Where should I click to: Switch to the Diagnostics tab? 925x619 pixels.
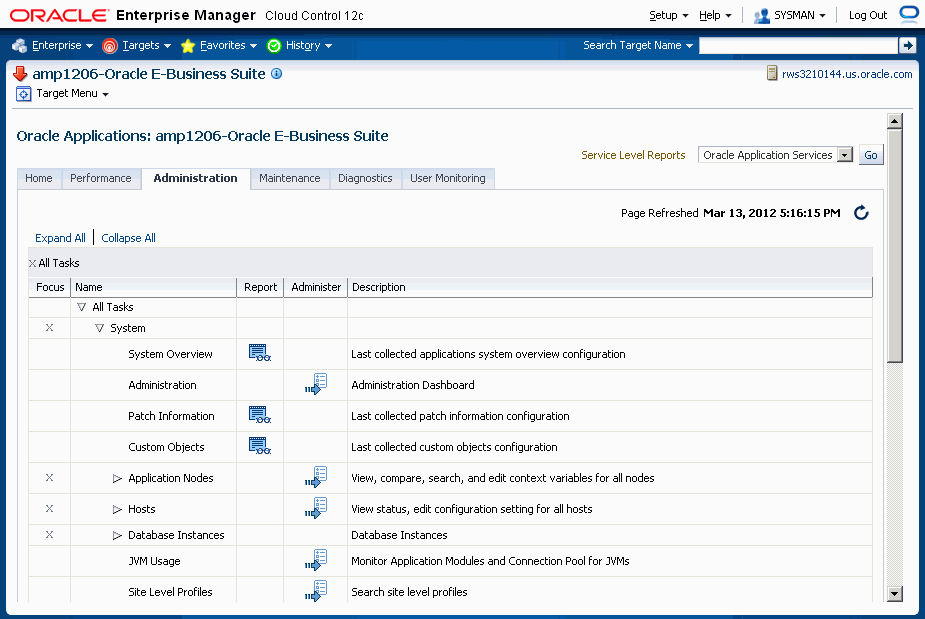click(365, 178)
